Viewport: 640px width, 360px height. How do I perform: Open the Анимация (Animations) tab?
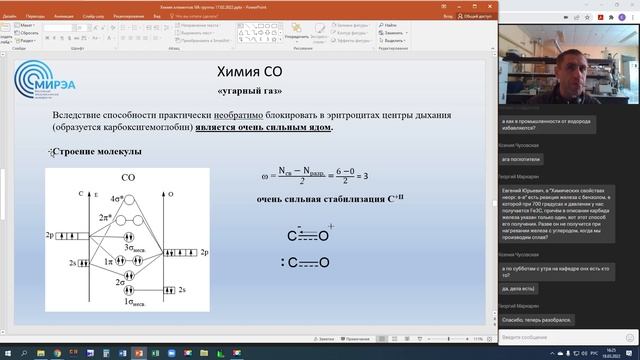click(64, 16)
